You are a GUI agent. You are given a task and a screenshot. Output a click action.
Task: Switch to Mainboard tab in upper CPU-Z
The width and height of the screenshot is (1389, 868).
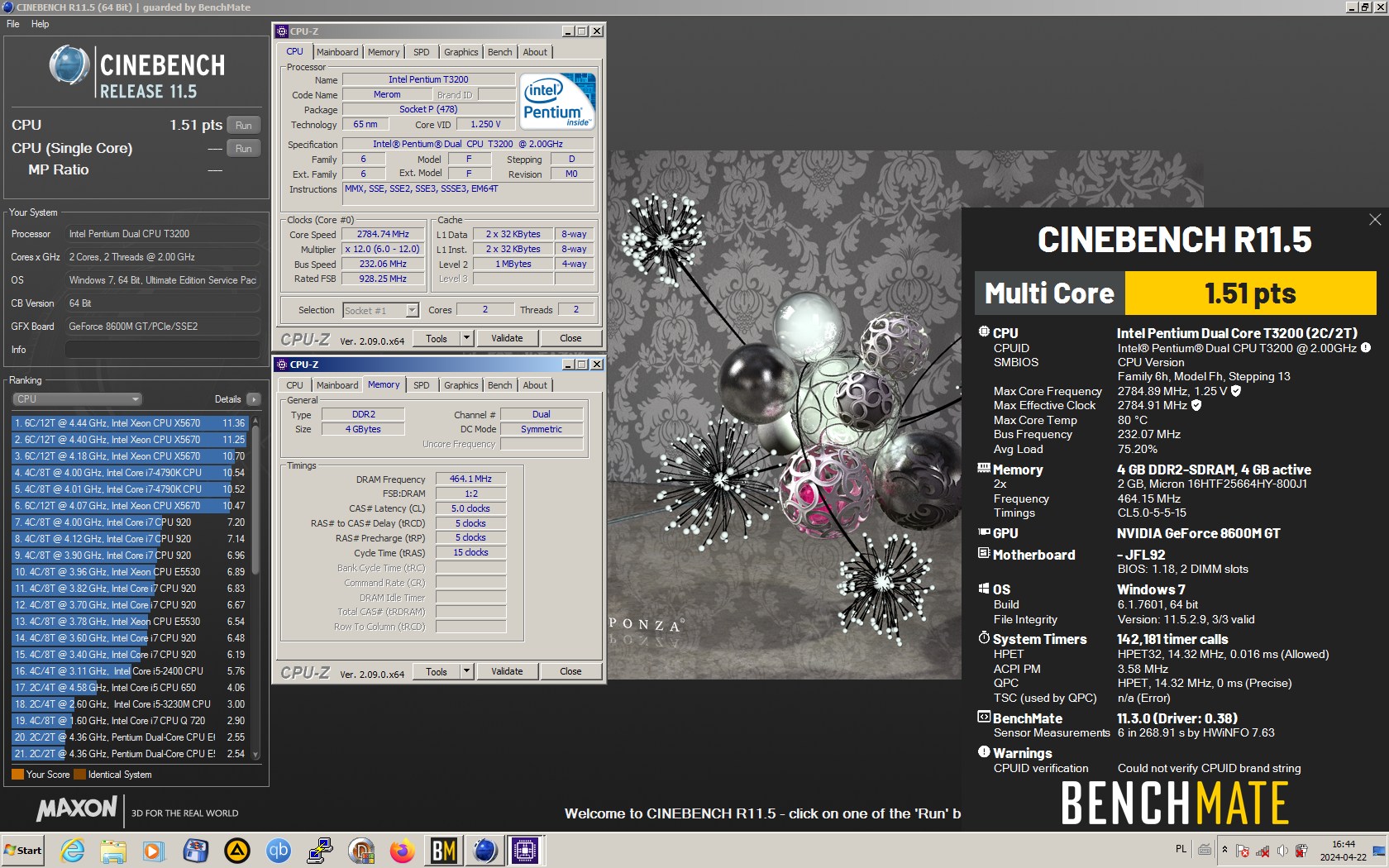pos(337,52)
